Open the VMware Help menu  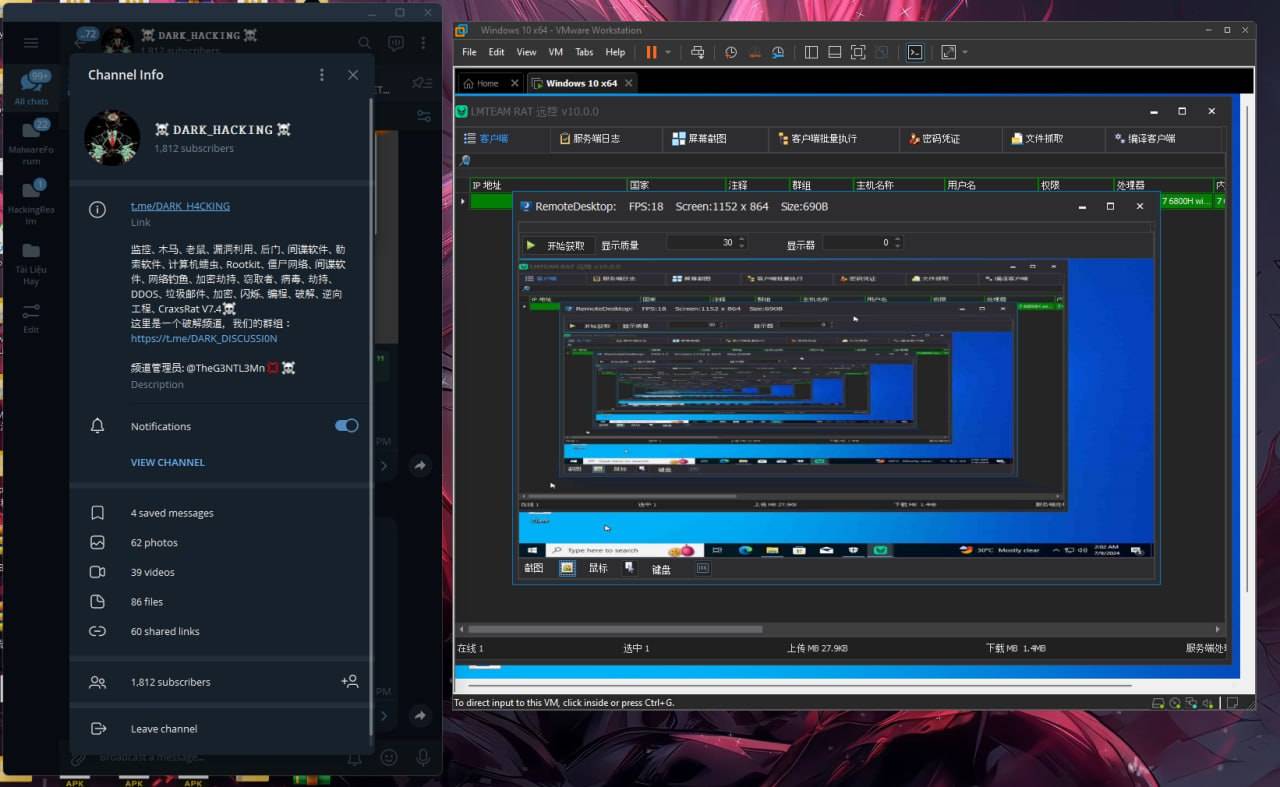coord(615,52)
